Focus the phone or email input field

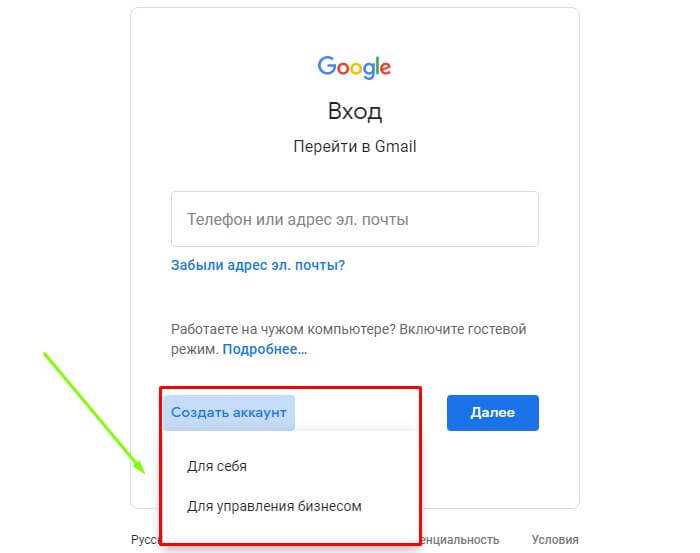[355, 219]
